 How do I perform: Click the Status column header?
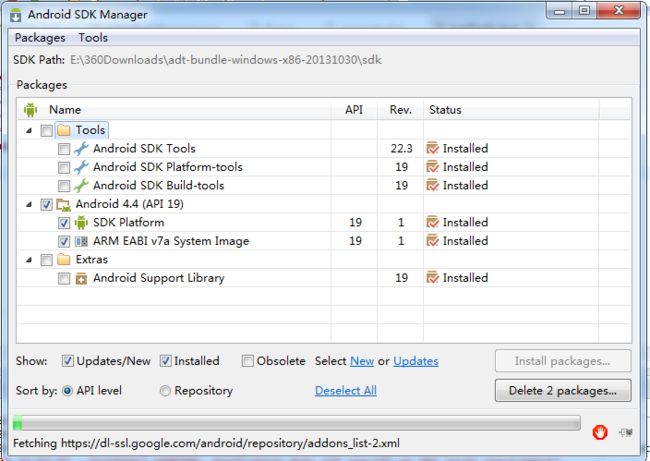(511, 110)
